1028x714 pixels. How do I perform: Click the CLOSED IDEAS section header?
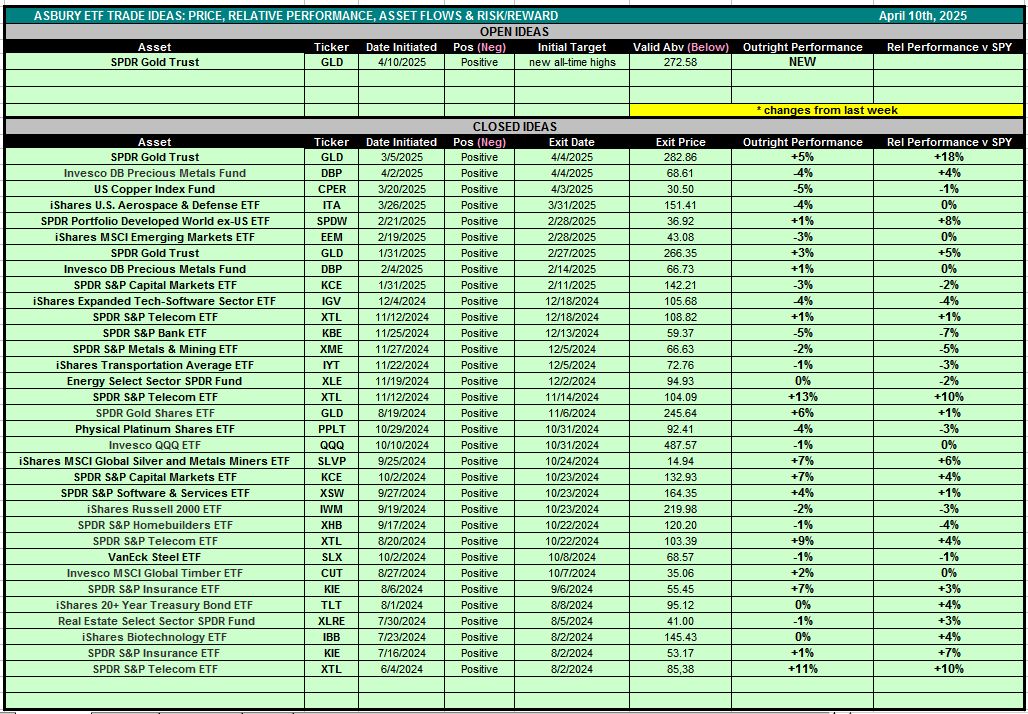click(513, 127)
